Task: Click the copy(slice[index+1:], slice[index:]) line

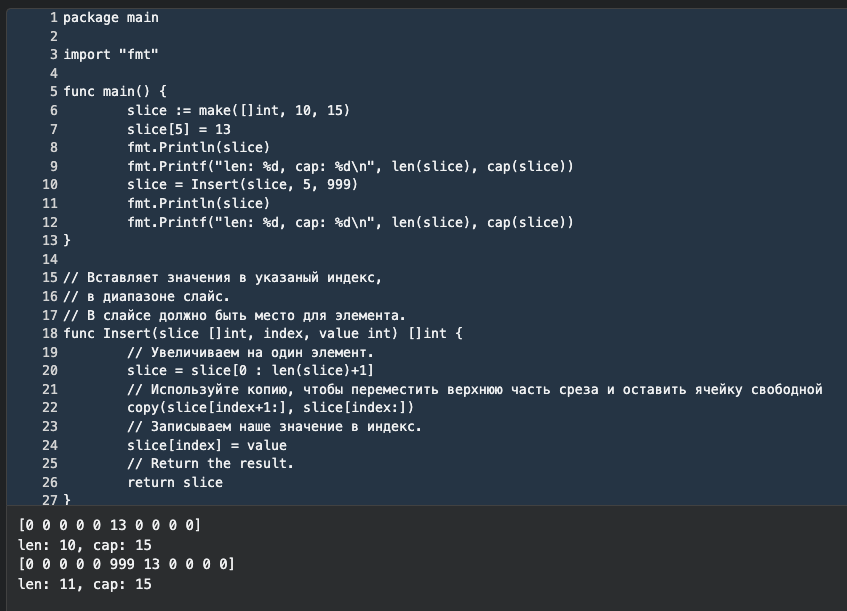Action: 270,407
